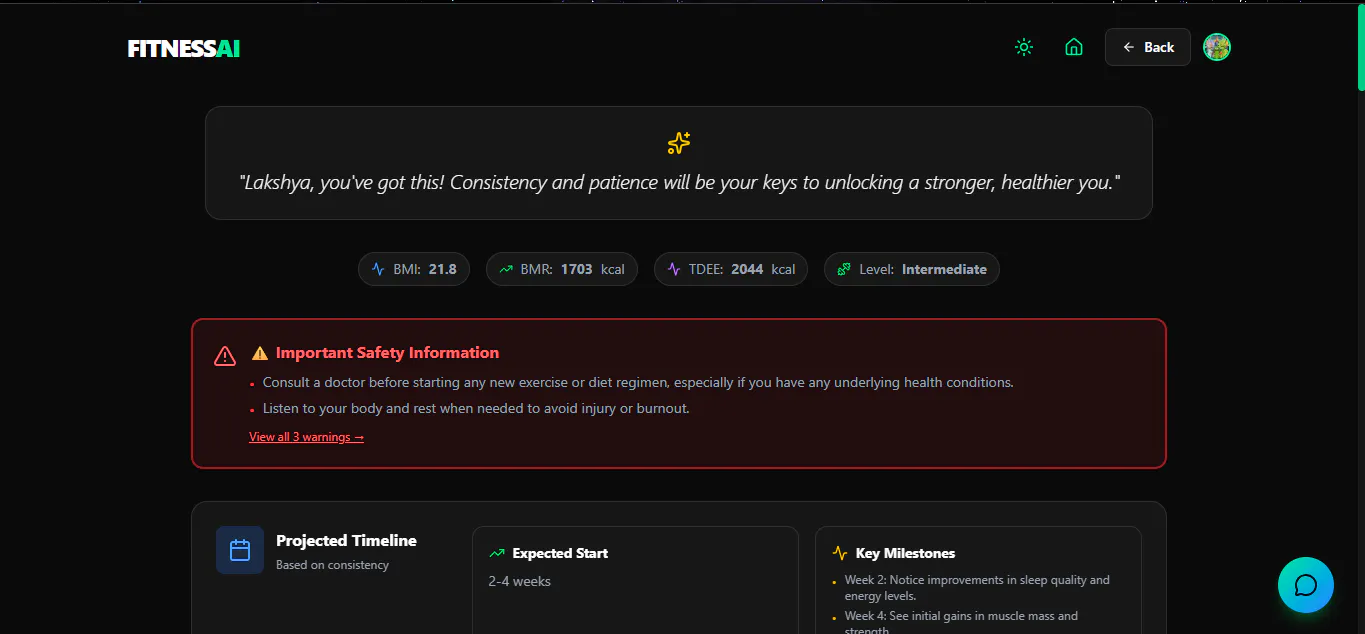Click the page vertical scrollbar thumb
The height and width of the screenshot is (634, 1365).
[x=1360, y=50]
